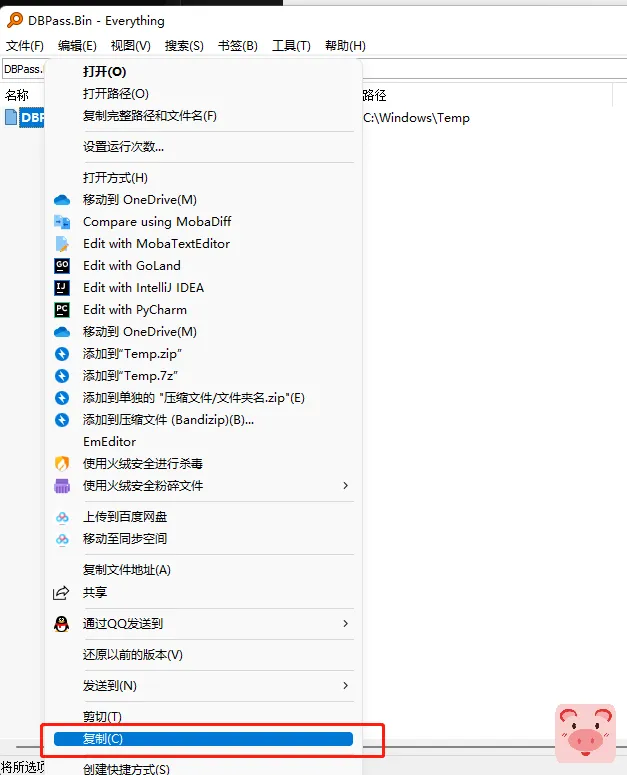
Task: Select Edit with IntelliJ IDEA
Action: [143, 288]
